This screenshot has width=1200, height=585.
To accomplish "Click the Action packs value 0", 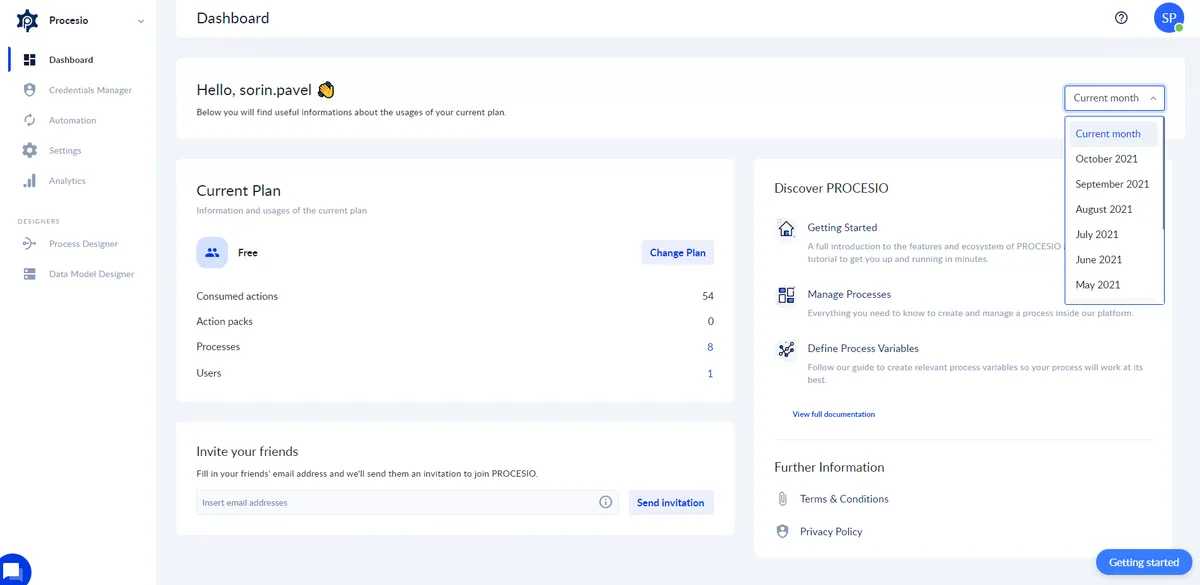I will (x=710, y=322).
